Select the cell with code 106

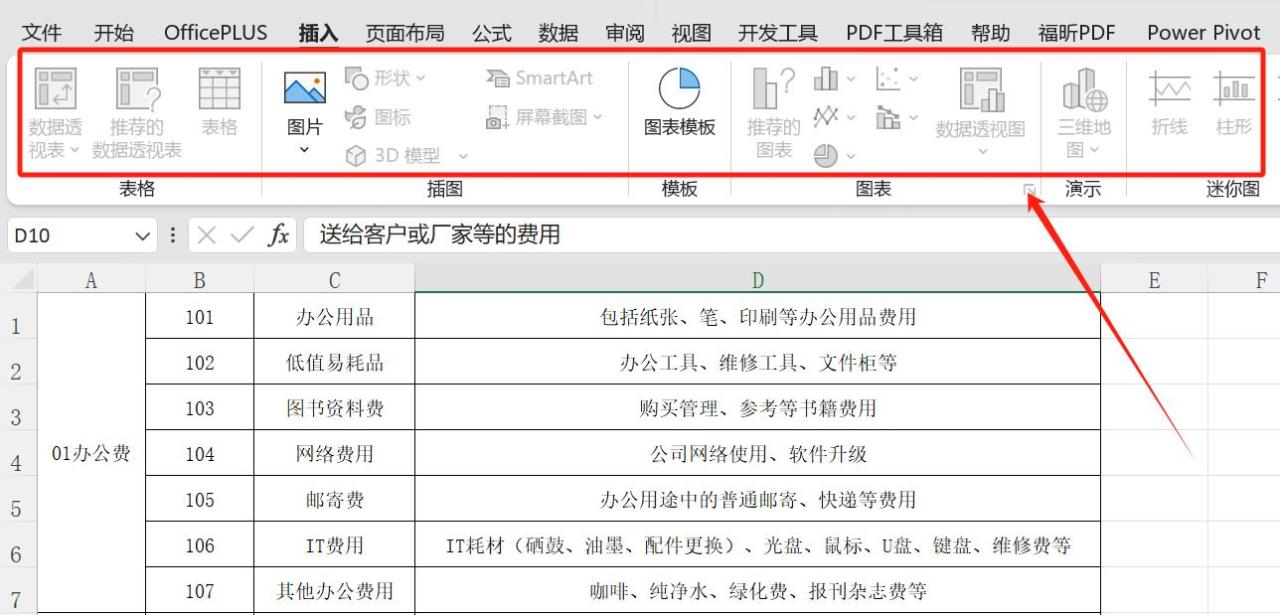click(200, 545)
